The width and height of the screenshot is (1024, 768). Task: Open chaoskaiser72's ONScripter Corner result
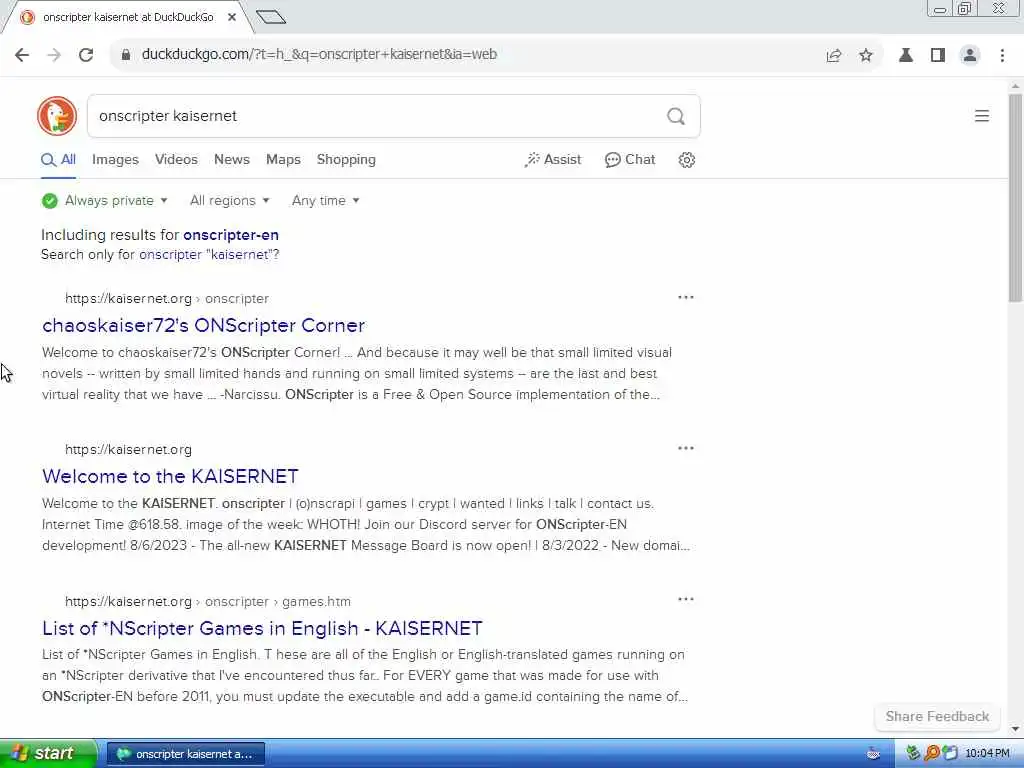[203, 325]
